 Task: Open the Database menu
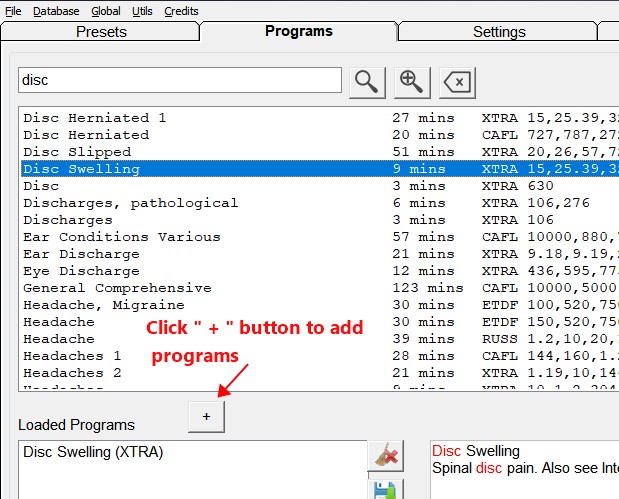(56, 11)
